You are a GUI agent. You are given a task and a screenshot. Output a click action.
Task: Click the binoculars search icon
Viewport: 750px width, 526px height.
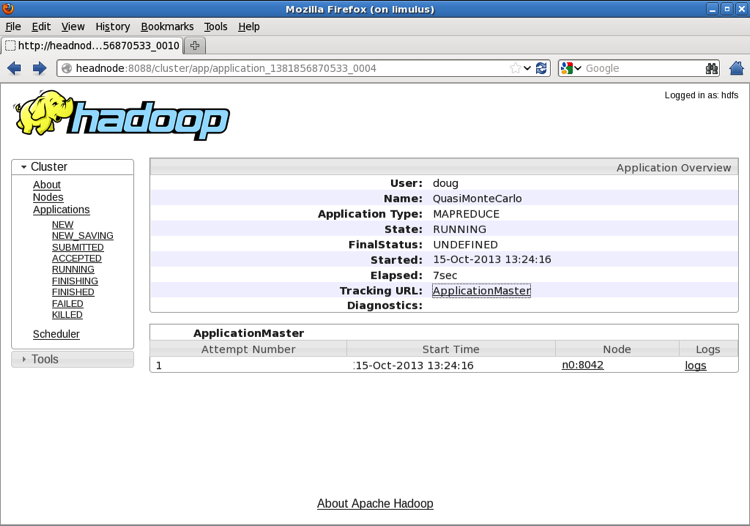point(711,68)
